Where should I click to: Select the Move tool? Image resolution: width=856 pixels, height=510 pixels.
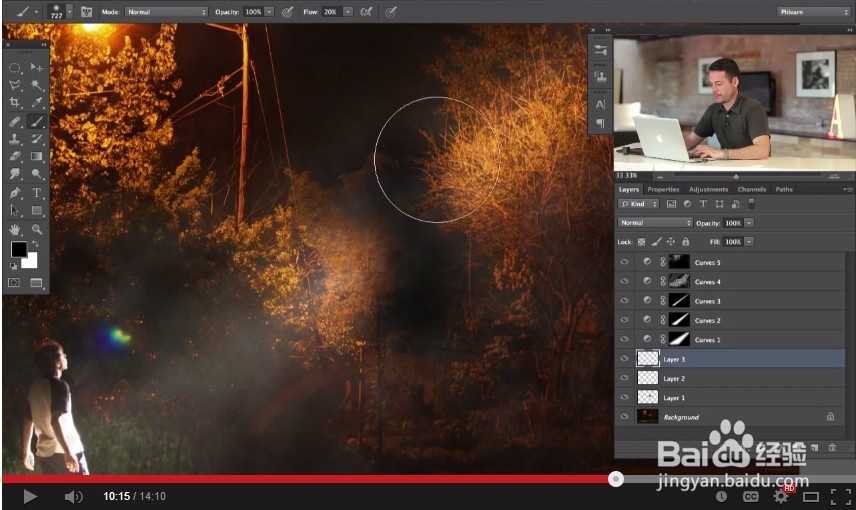[x=37, y=67]
